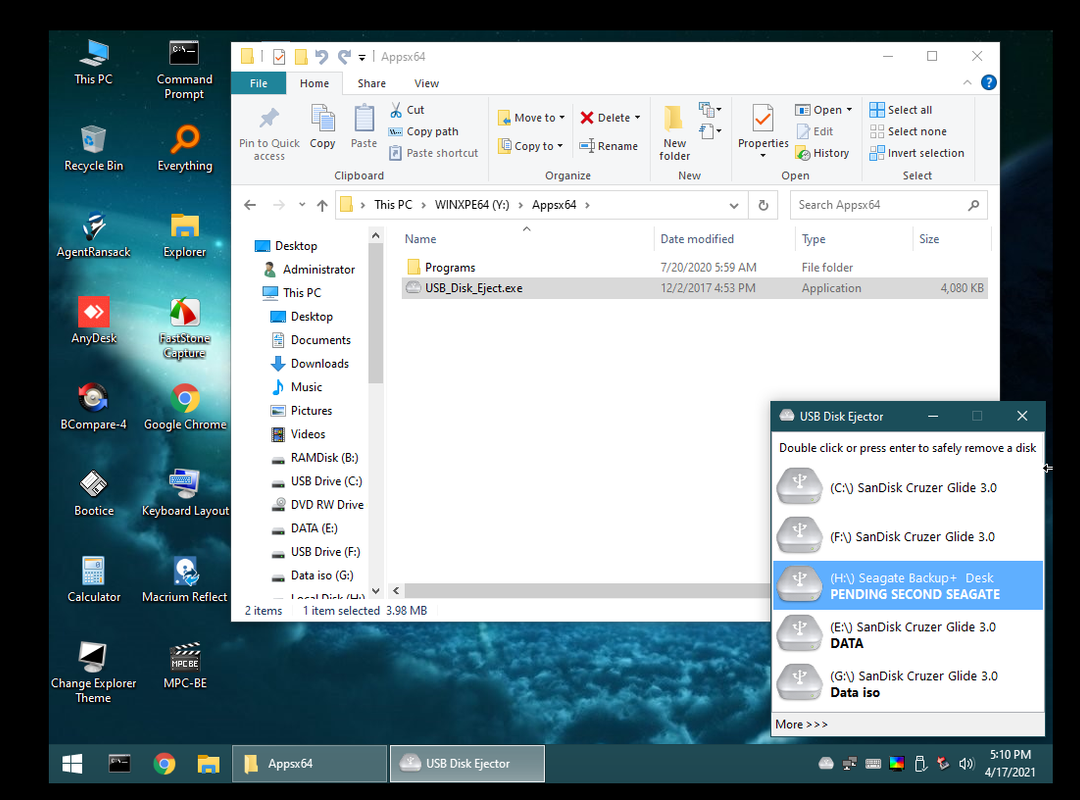Select RAMDisk (B:) in the navigation pane
This screenshot has width=1080, height=800.
click(x=315, y=458)
